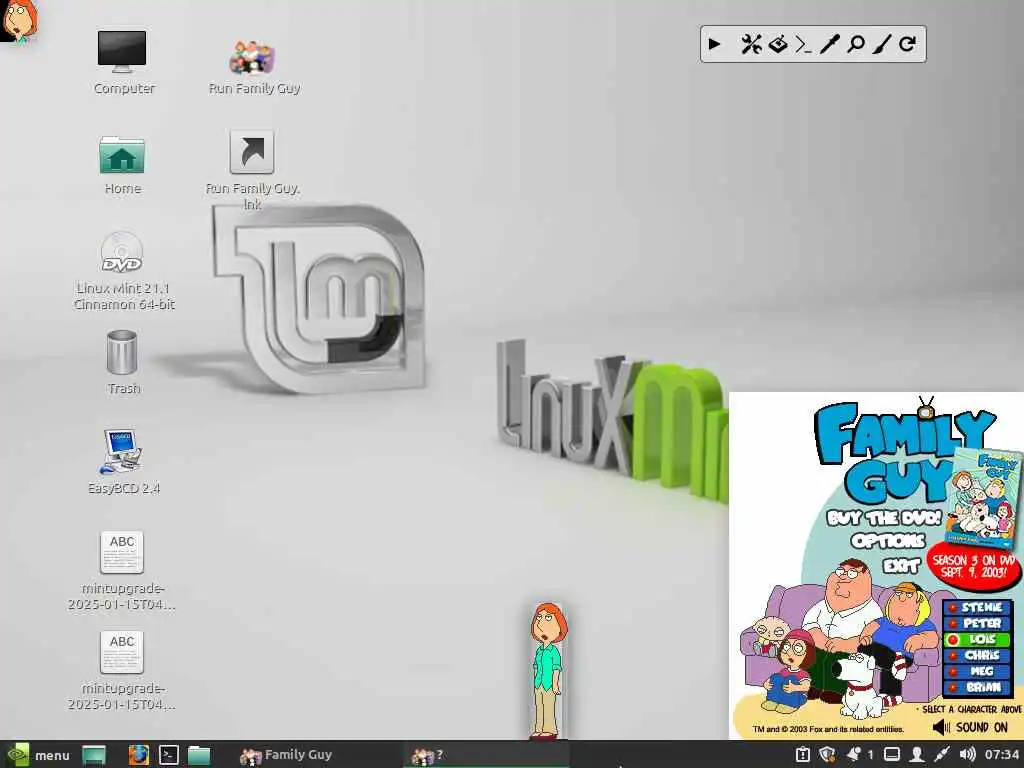Screen dimensions: 1024x768
Task: Click the display tray icon in panel
Action: pyautogui.click(x=892, y=755)
